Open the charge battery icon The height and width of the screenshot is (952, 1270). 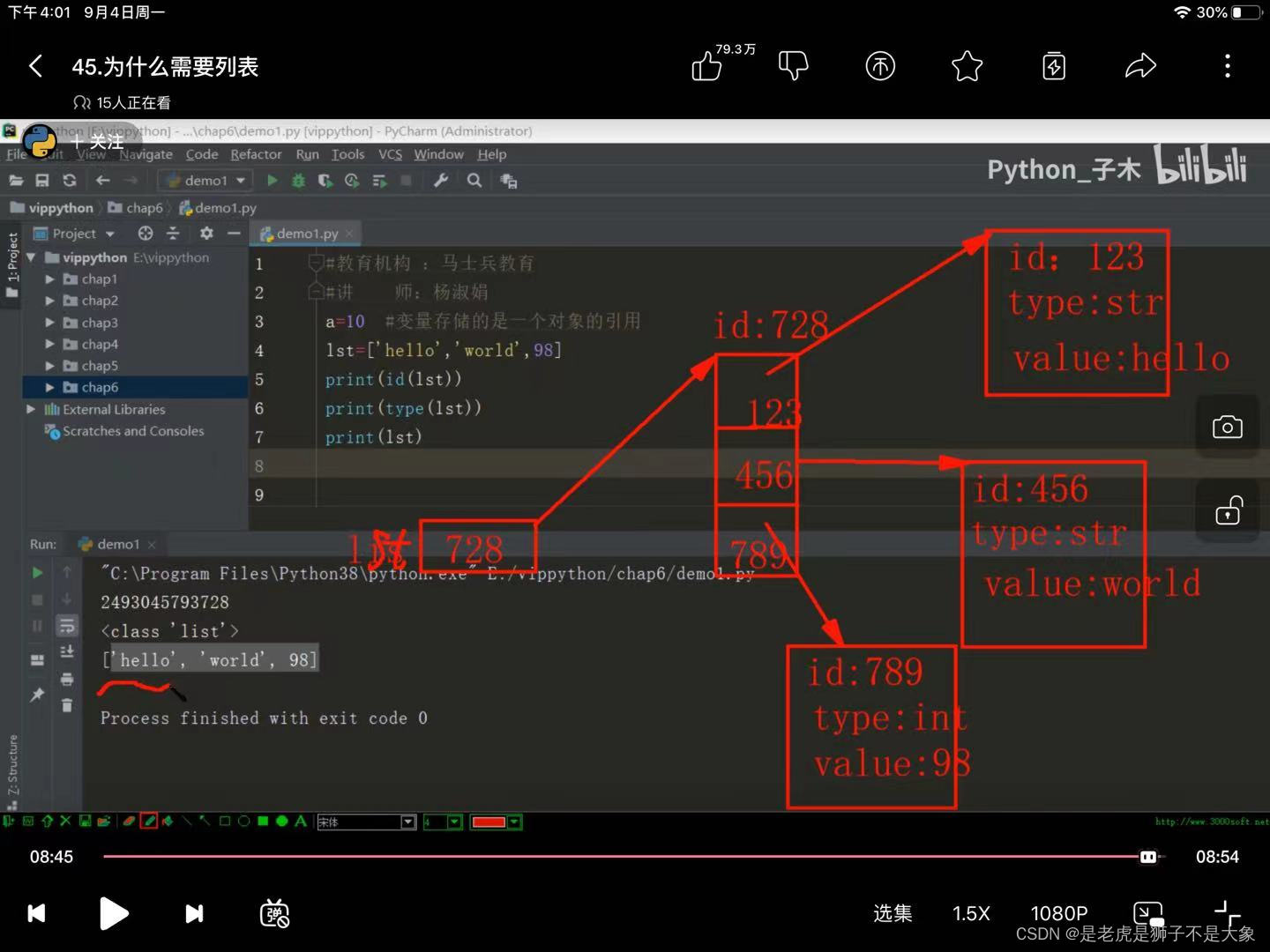coord(1054,66)
